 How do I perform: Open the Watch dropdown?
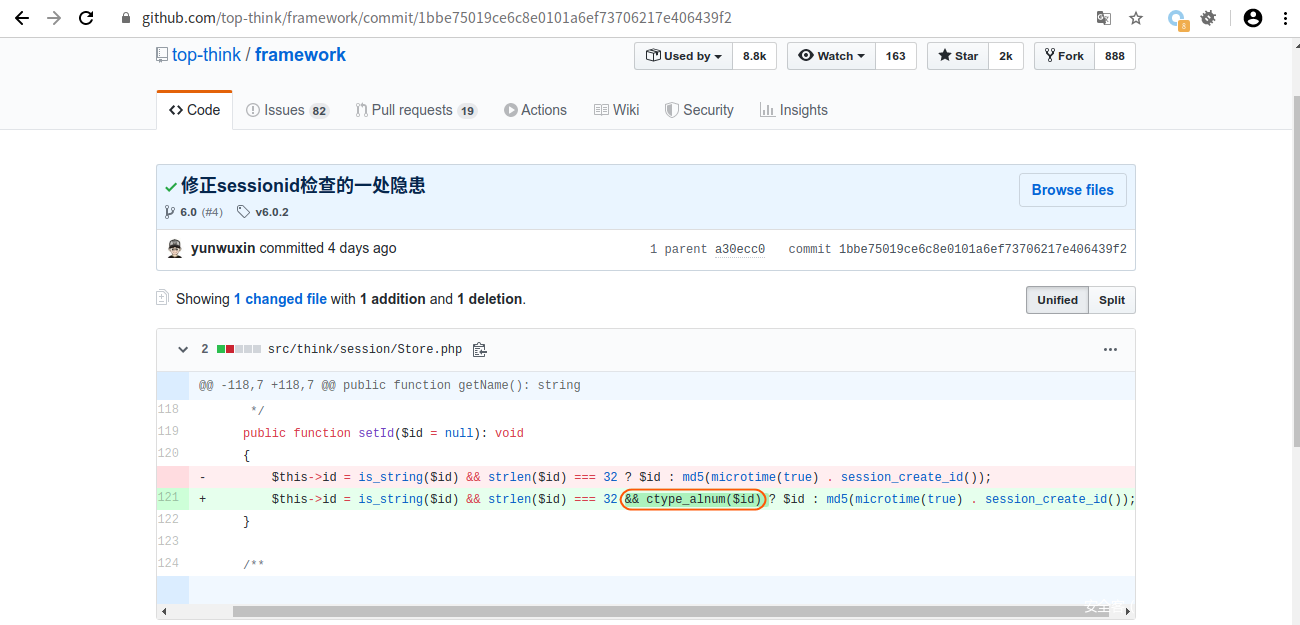[x=831, y=56]
